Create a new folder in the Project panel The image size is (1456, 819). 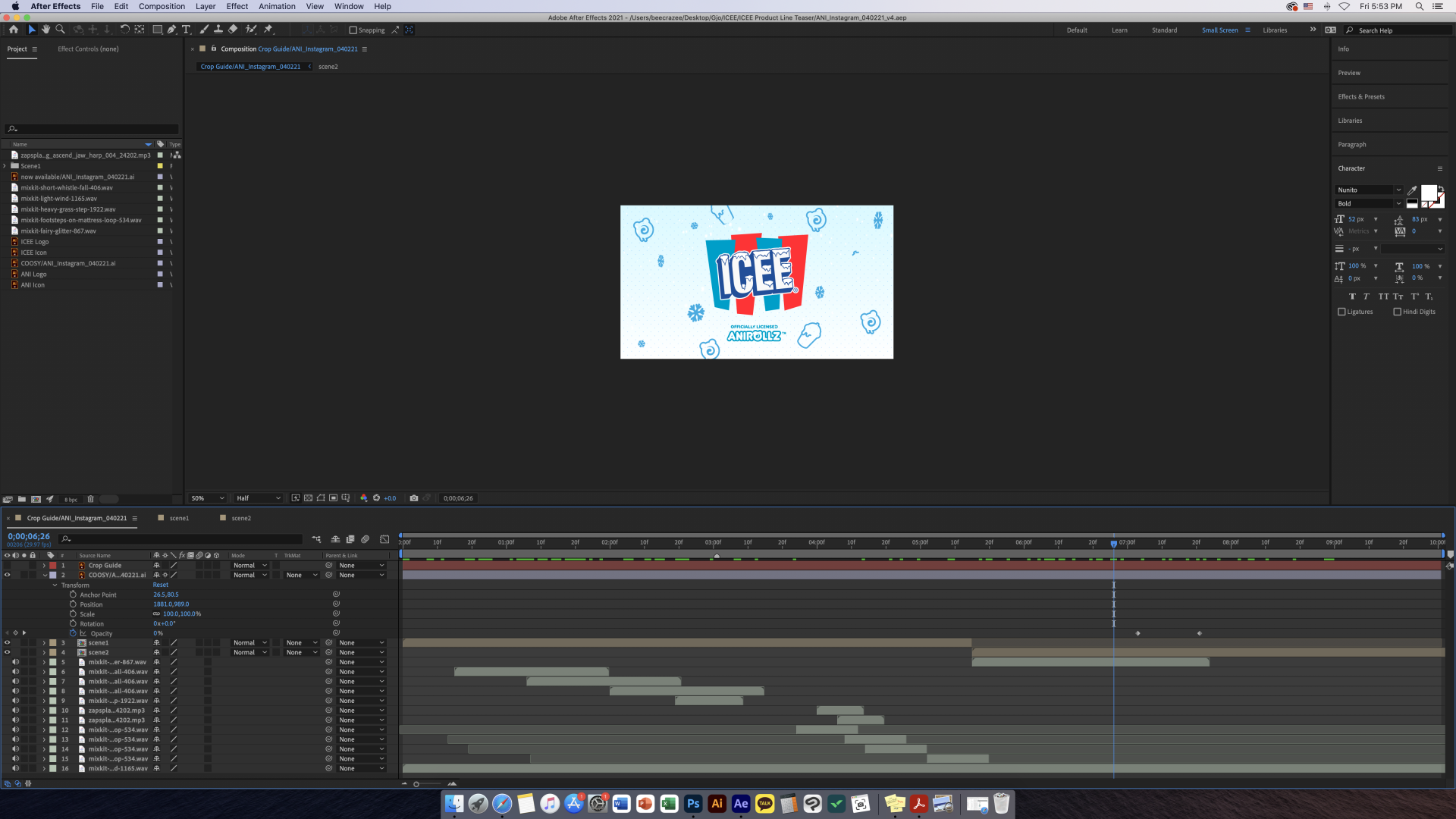pos(22,499)
